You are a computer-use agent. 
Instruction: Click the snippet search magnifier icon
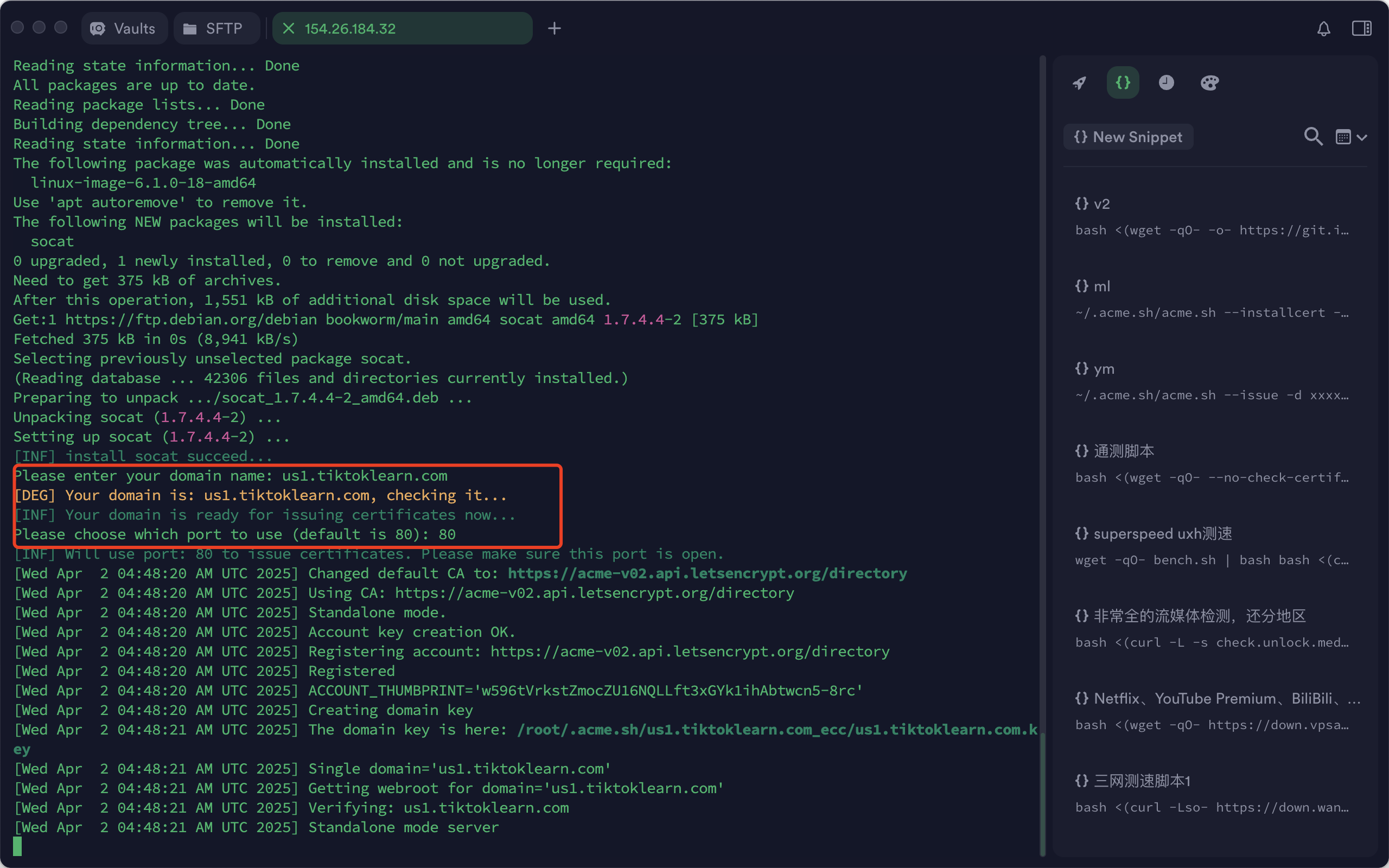[1312, 137]
